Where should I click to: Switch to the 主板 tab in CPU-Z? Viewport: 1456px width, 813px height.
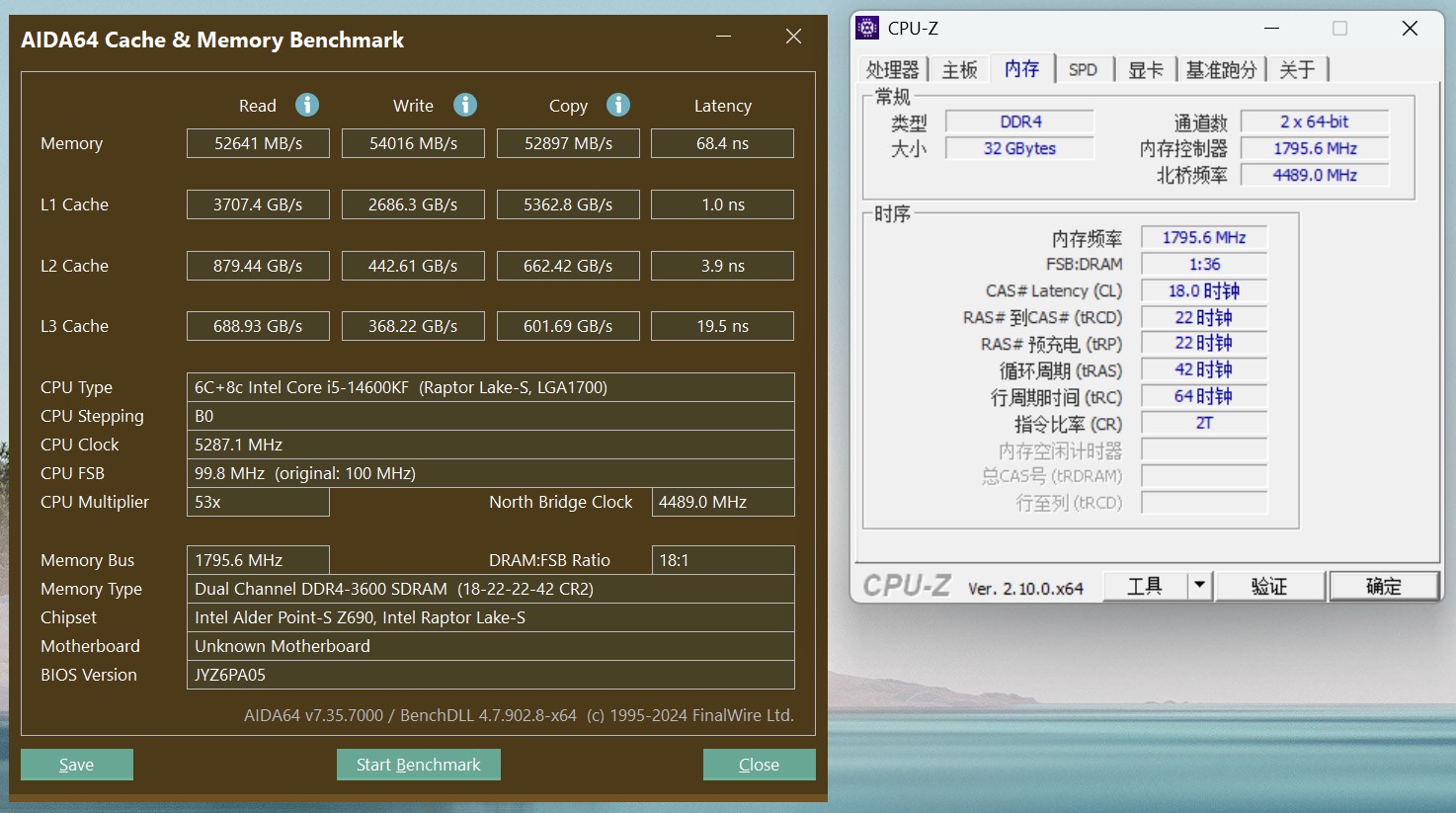pos(959,69)
